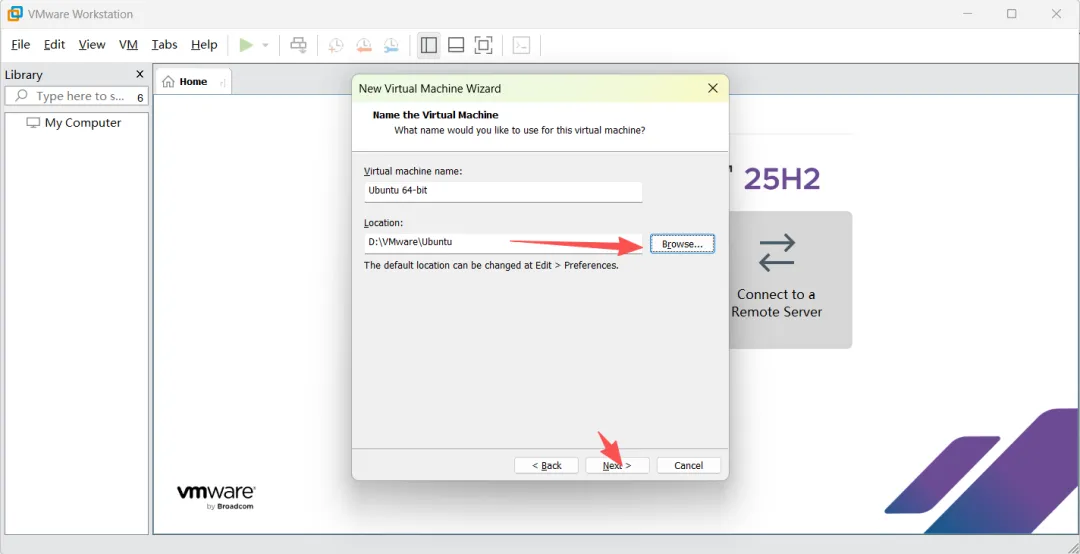This screenshot has height=554, width=1080.
Task: Click the Virtual machine name field
Action: coord(503,191)
